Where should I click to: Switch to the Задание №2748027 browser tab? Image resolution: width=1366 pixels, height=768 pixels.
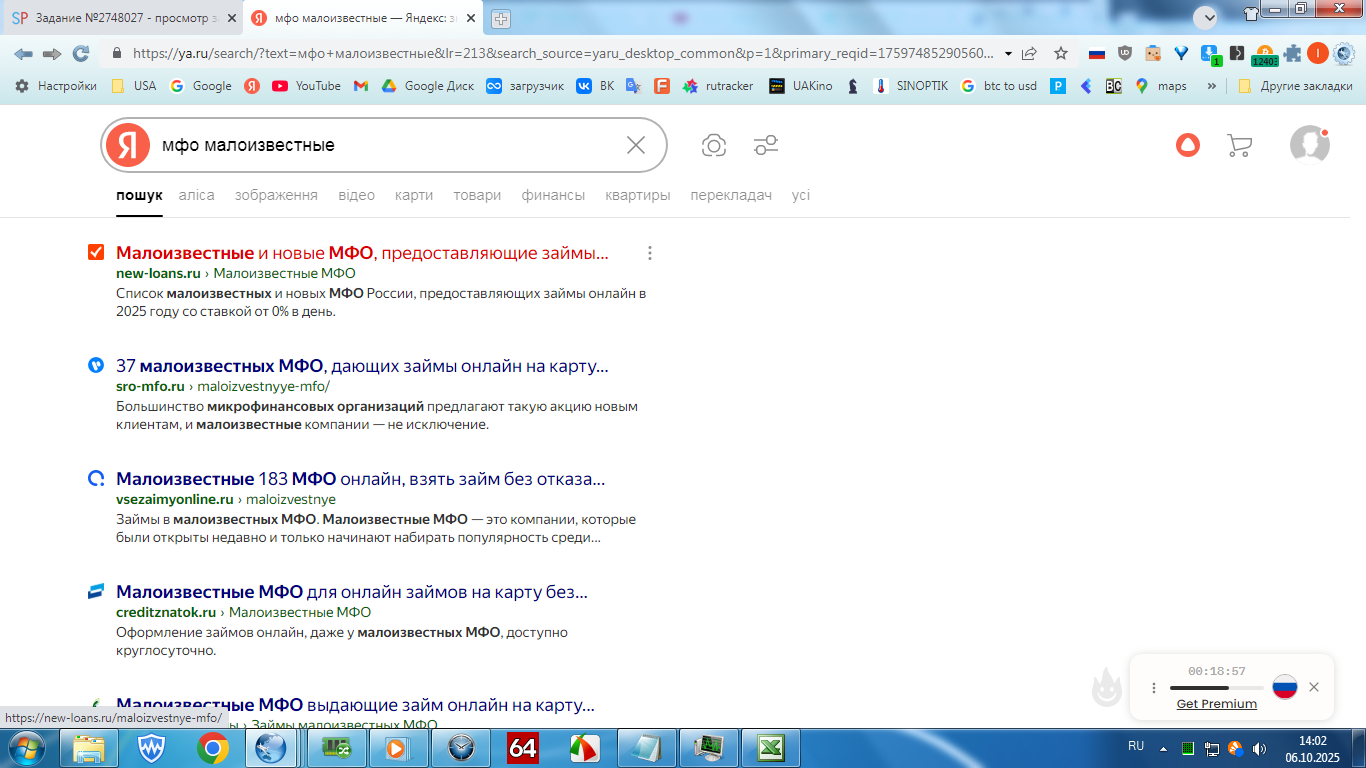(122, 18)
